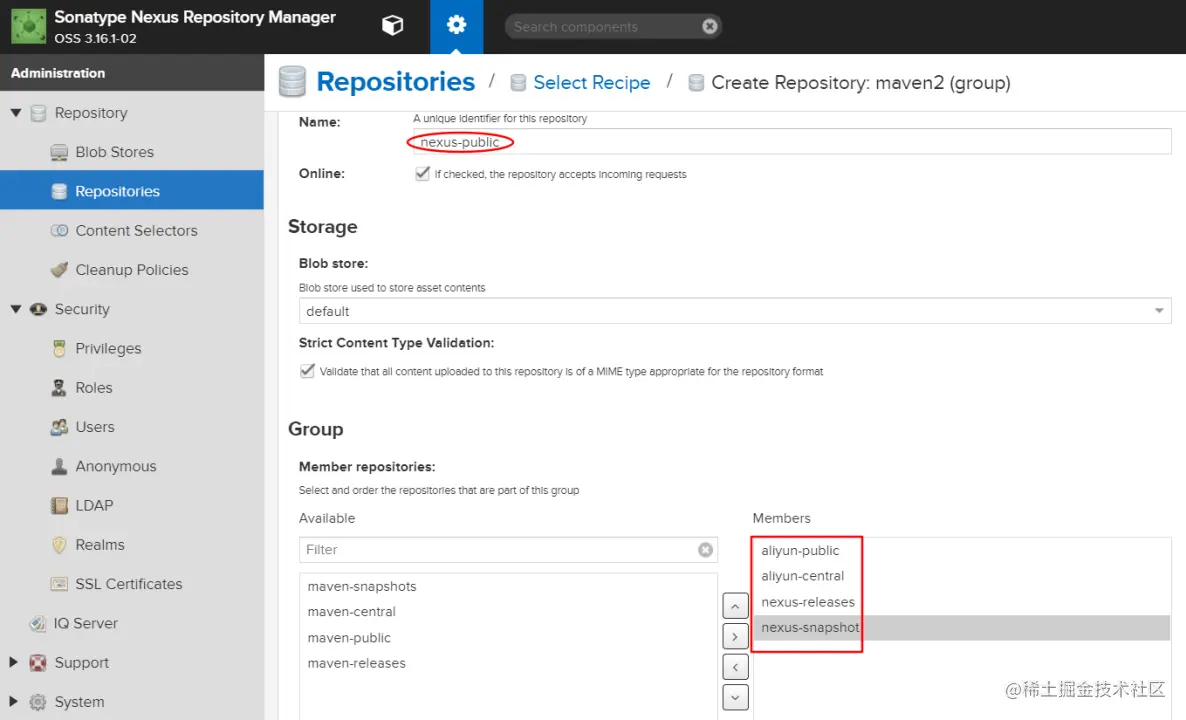Expand the Support tree section
The height and width of the screenshot is (720, 1186).
click(x=14, y=663)
